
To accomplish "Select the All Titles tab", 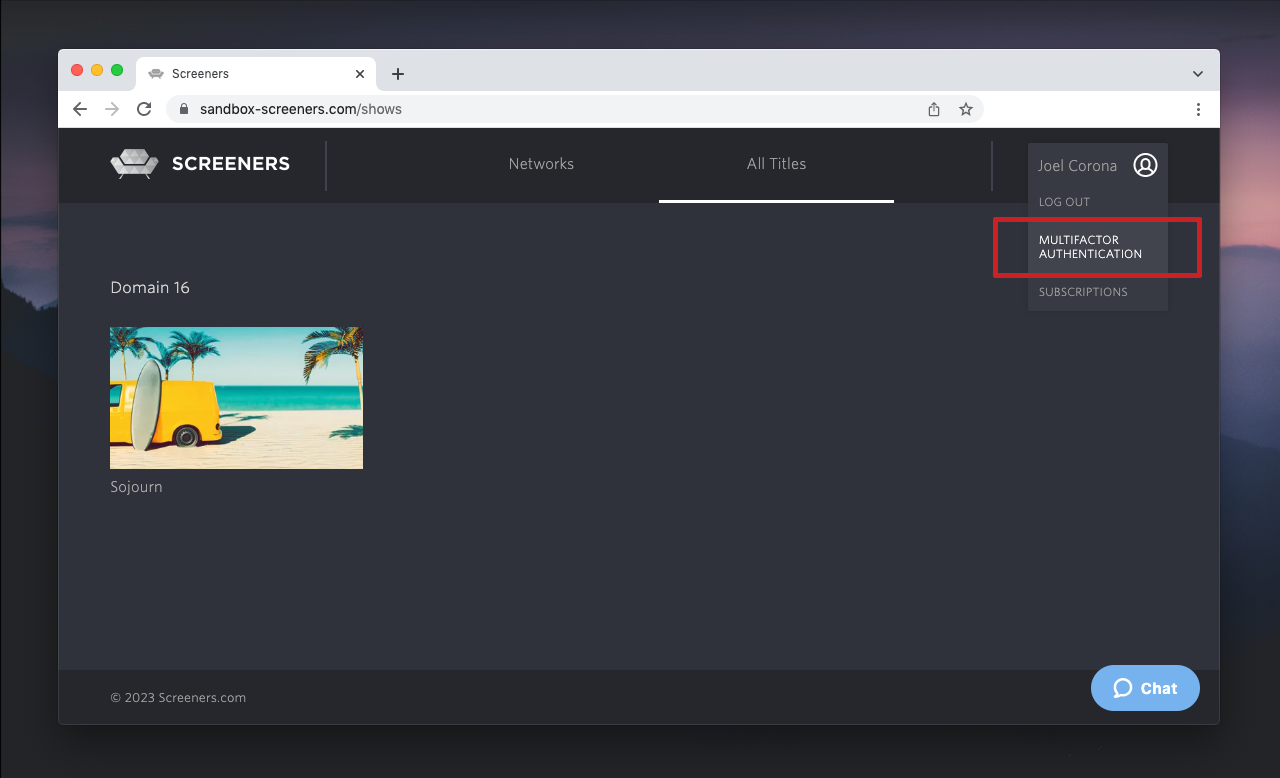I will click(x=776, y=164).
